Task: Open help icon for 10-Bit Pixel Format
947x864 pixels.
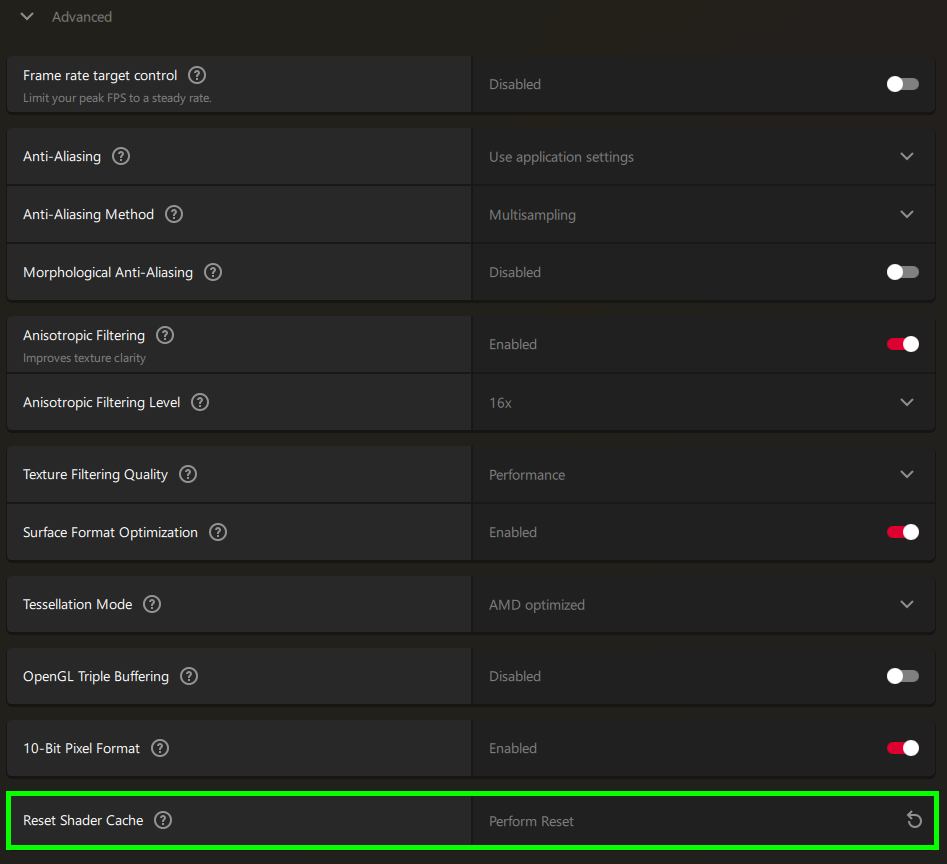Action: (159, 749)
